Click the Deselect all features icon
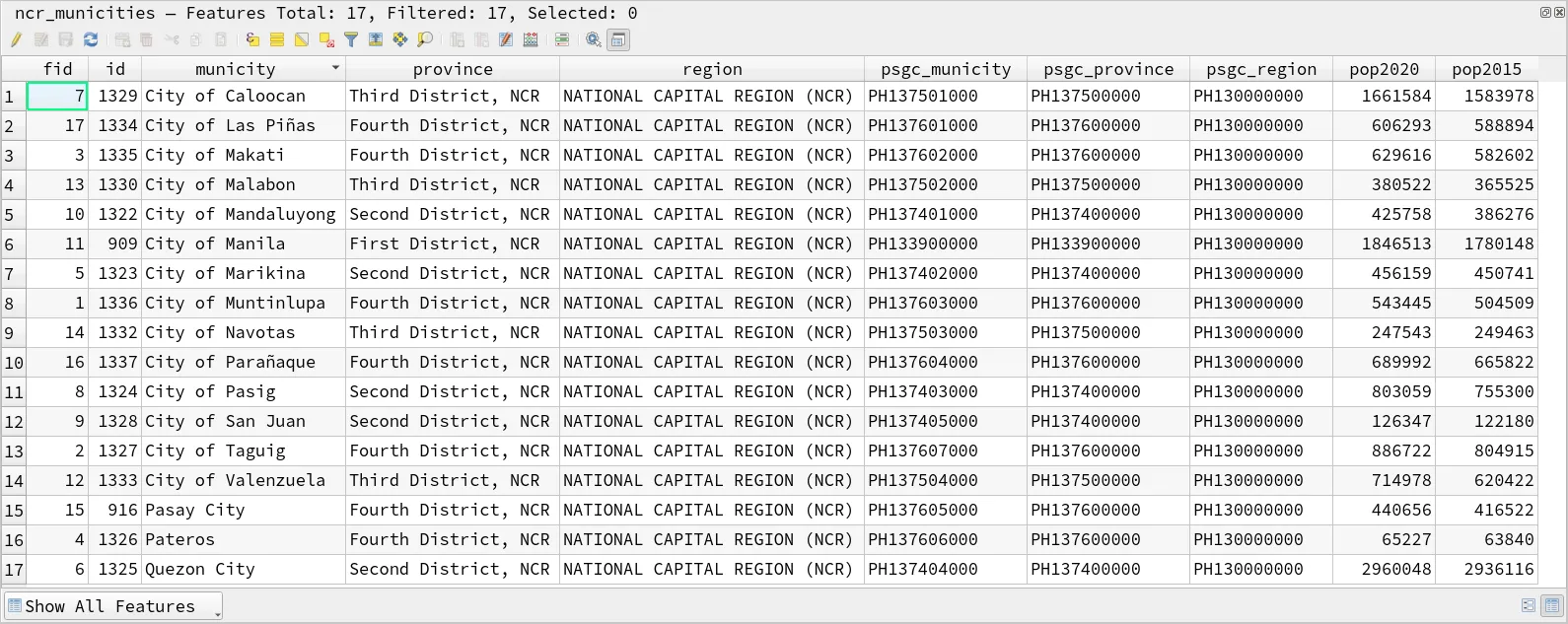The height and width of the screenshot is (624, 1568). (x=325, y=39)
